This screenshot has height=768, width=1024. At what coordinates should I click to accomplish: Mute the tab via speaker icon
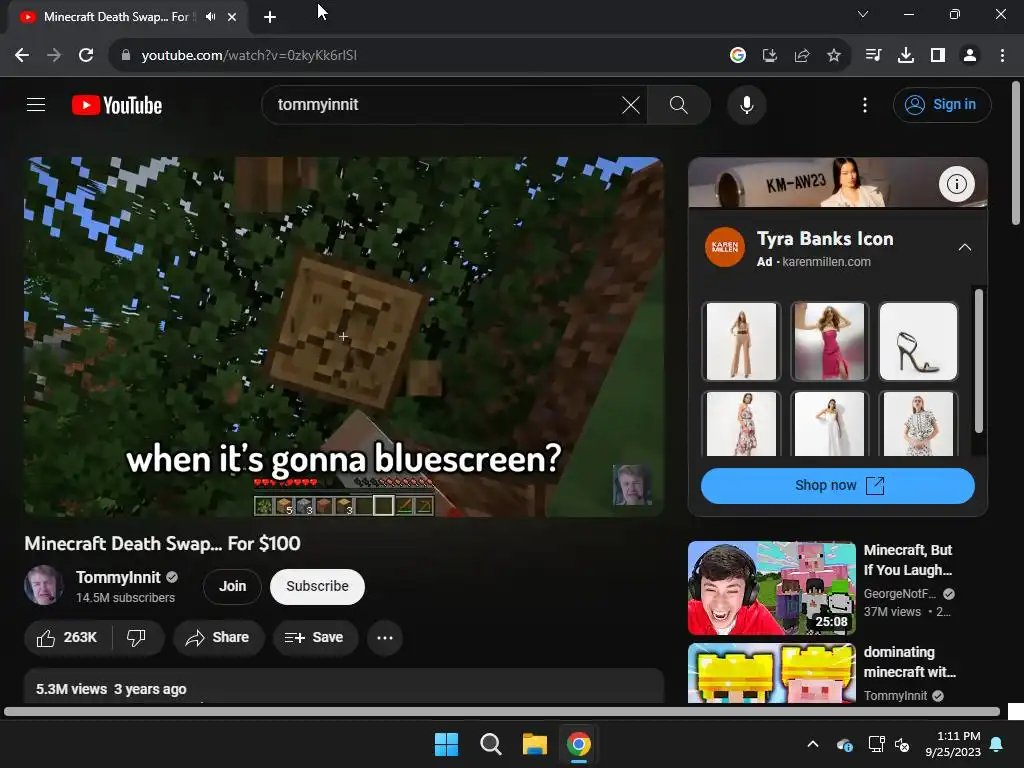tap(210, 16)
